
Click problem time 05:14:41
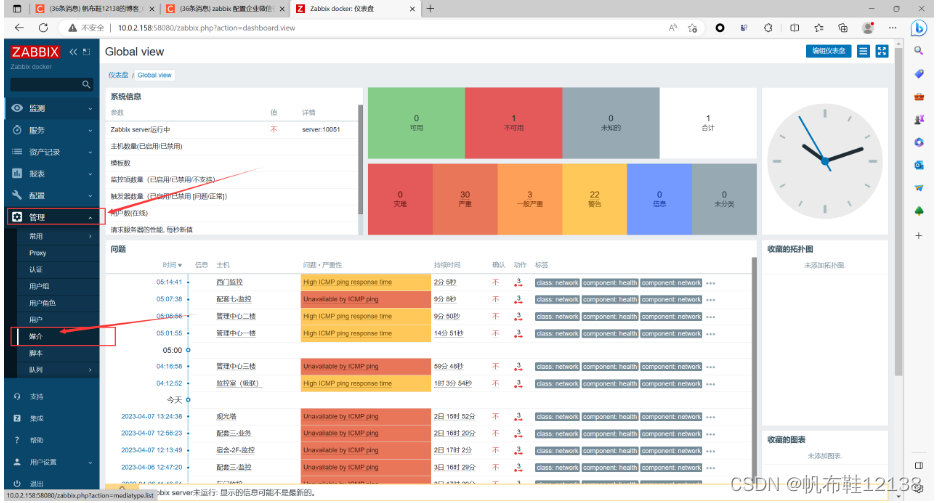(169, 282)
